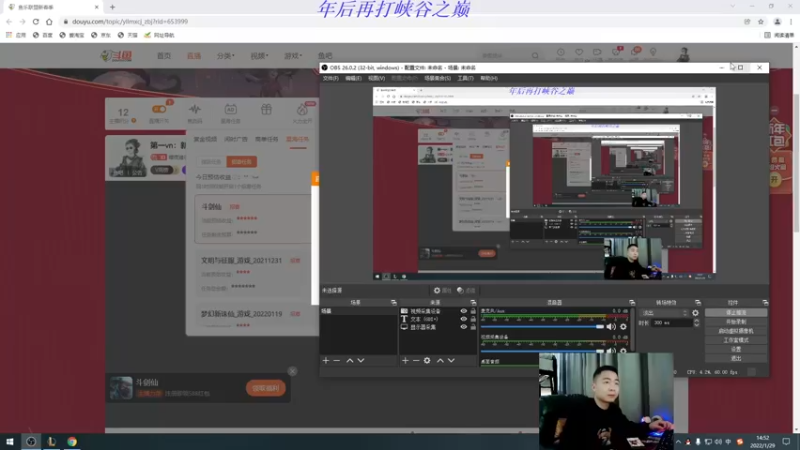Open OBS Edit menu
800x450 pixels.
[353, 78]
